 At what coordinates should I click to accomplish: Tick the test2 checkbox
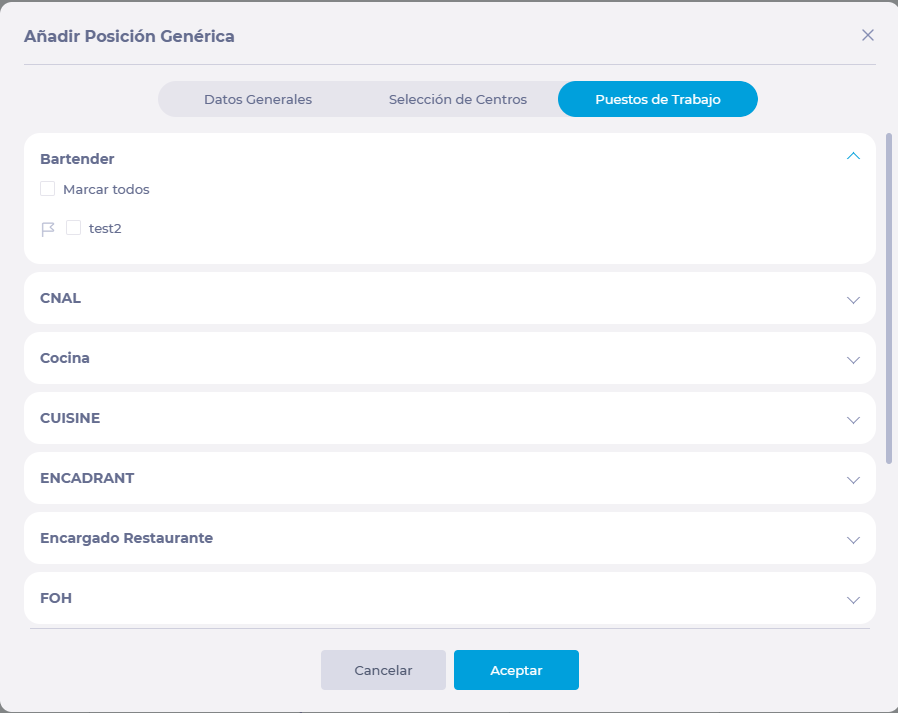coord(73,228)
